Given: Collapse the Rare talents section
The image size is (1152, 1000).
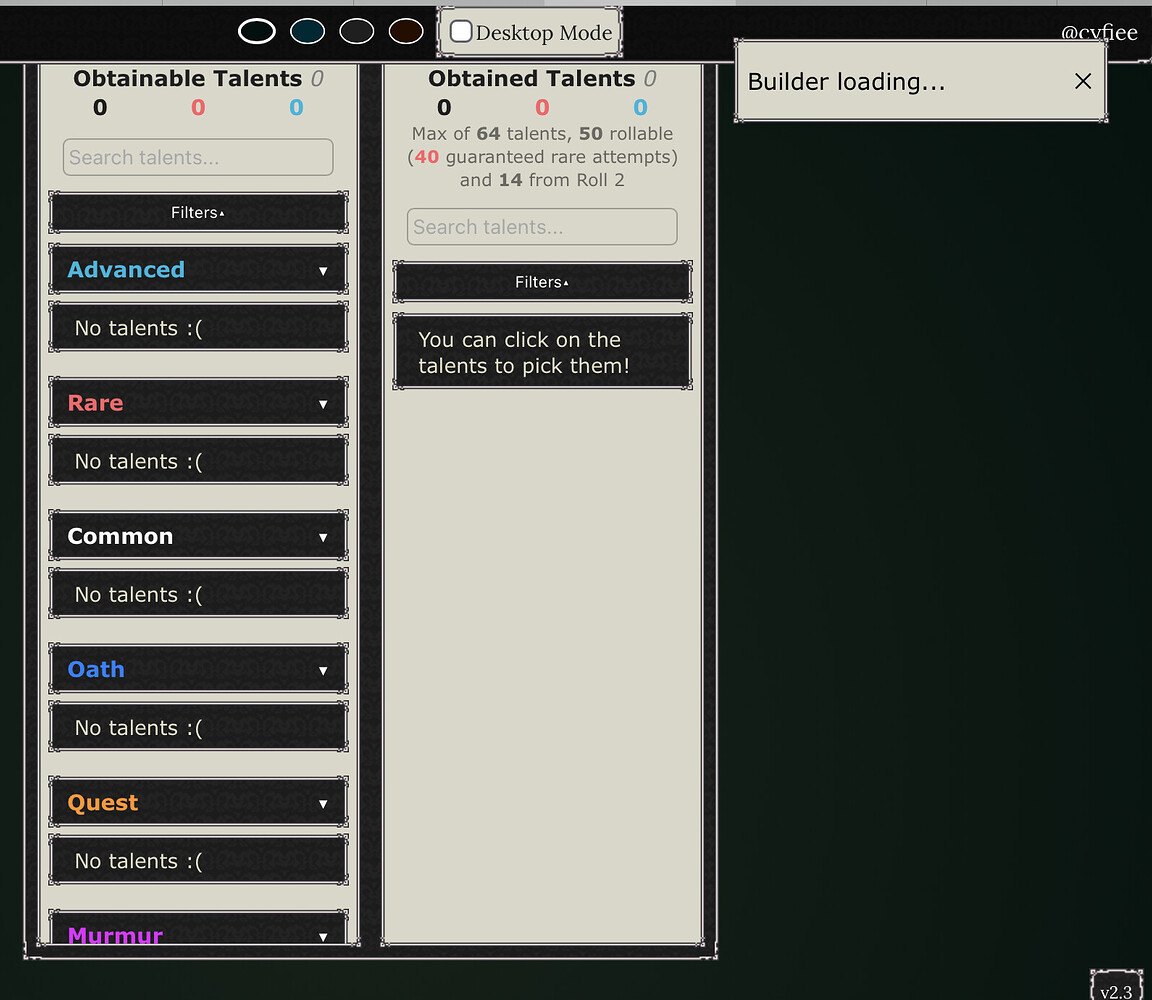Looking at the screenshot, I should point(322,404).
